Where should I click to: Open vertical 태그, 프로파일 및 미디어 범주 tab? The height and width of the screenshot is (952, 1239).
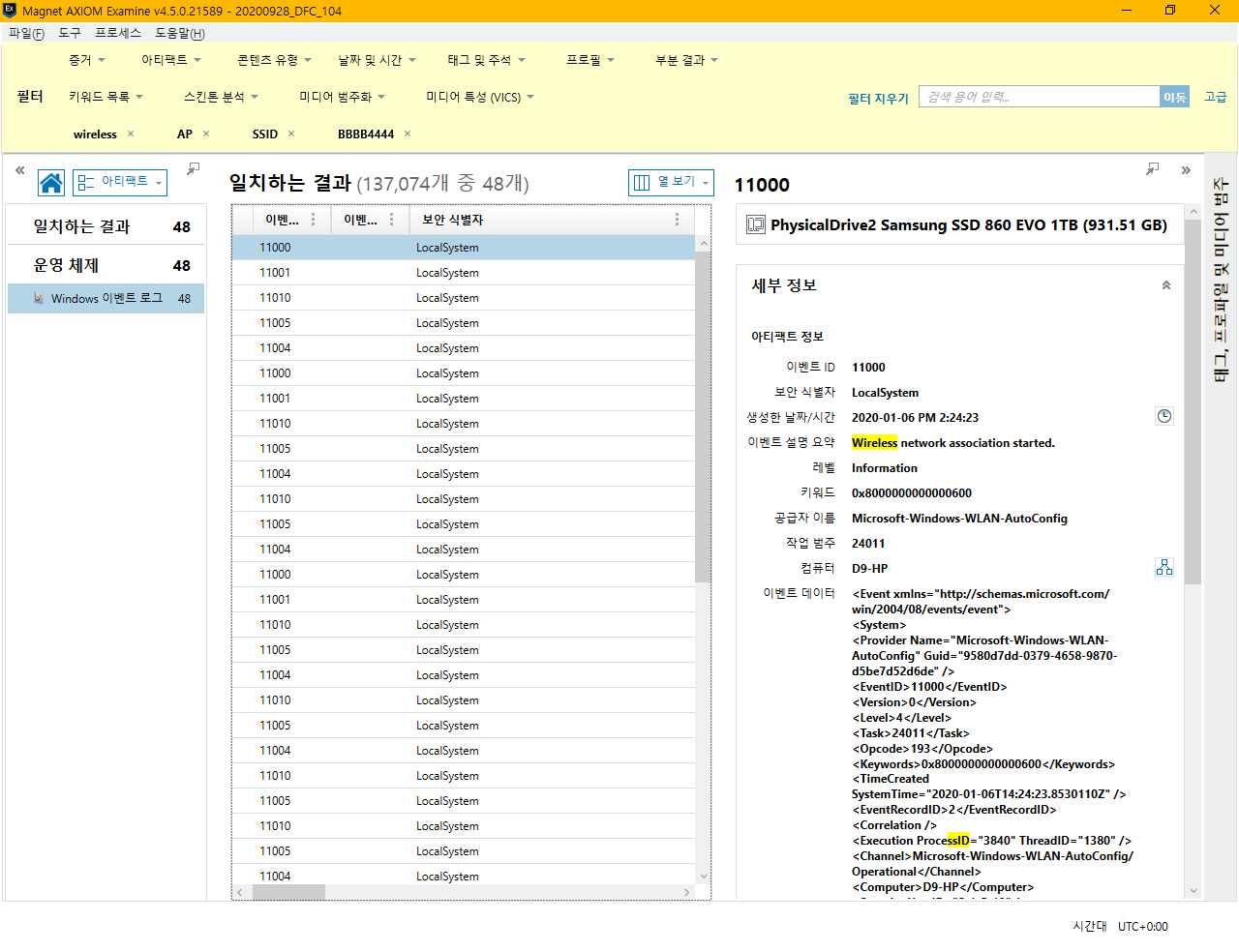[x=1221, y=280]
